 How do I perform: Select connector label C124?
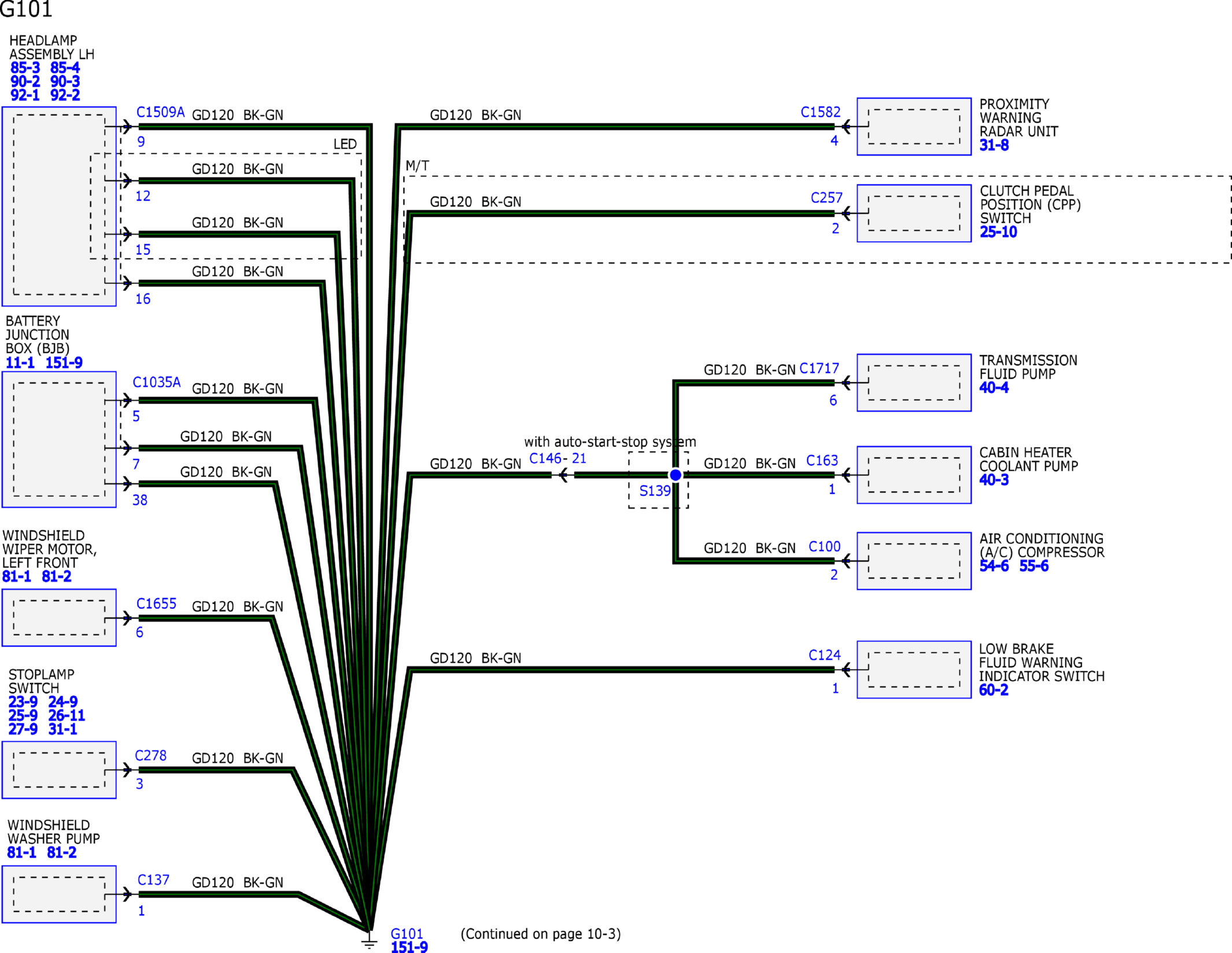tap(824, 655)
